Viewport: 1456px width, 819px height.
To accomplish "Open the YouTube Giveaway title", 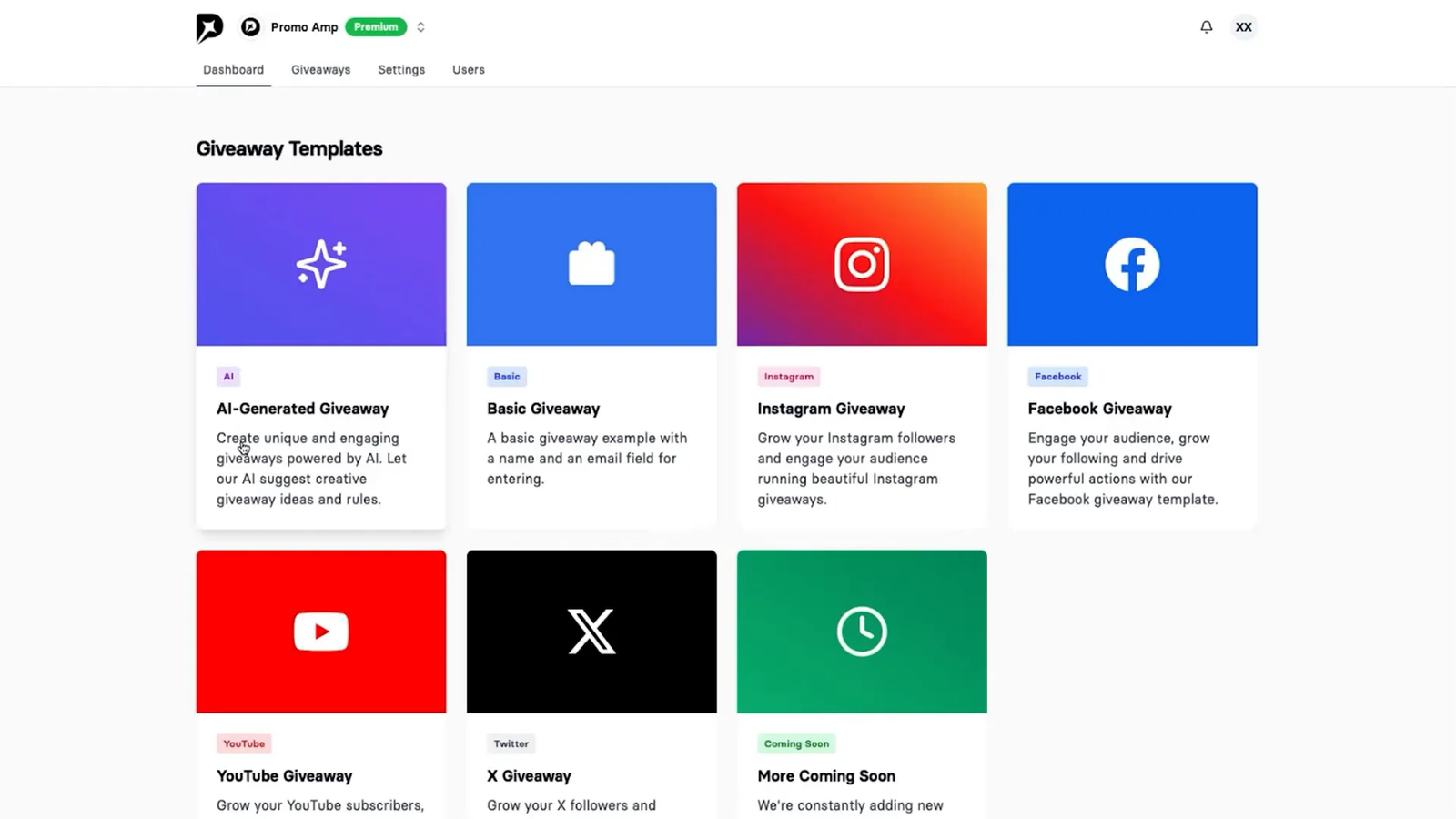I will point(284,776).
